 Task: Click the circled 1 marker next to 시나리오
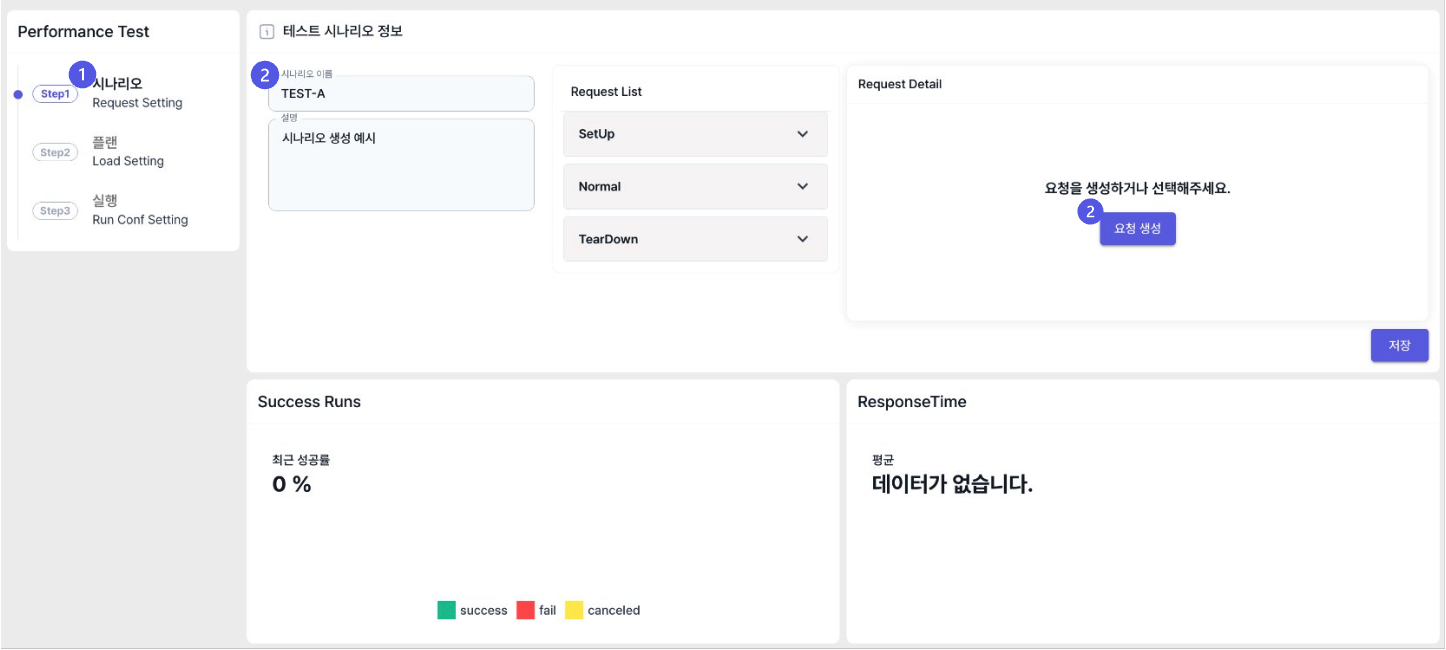(82, 74)
